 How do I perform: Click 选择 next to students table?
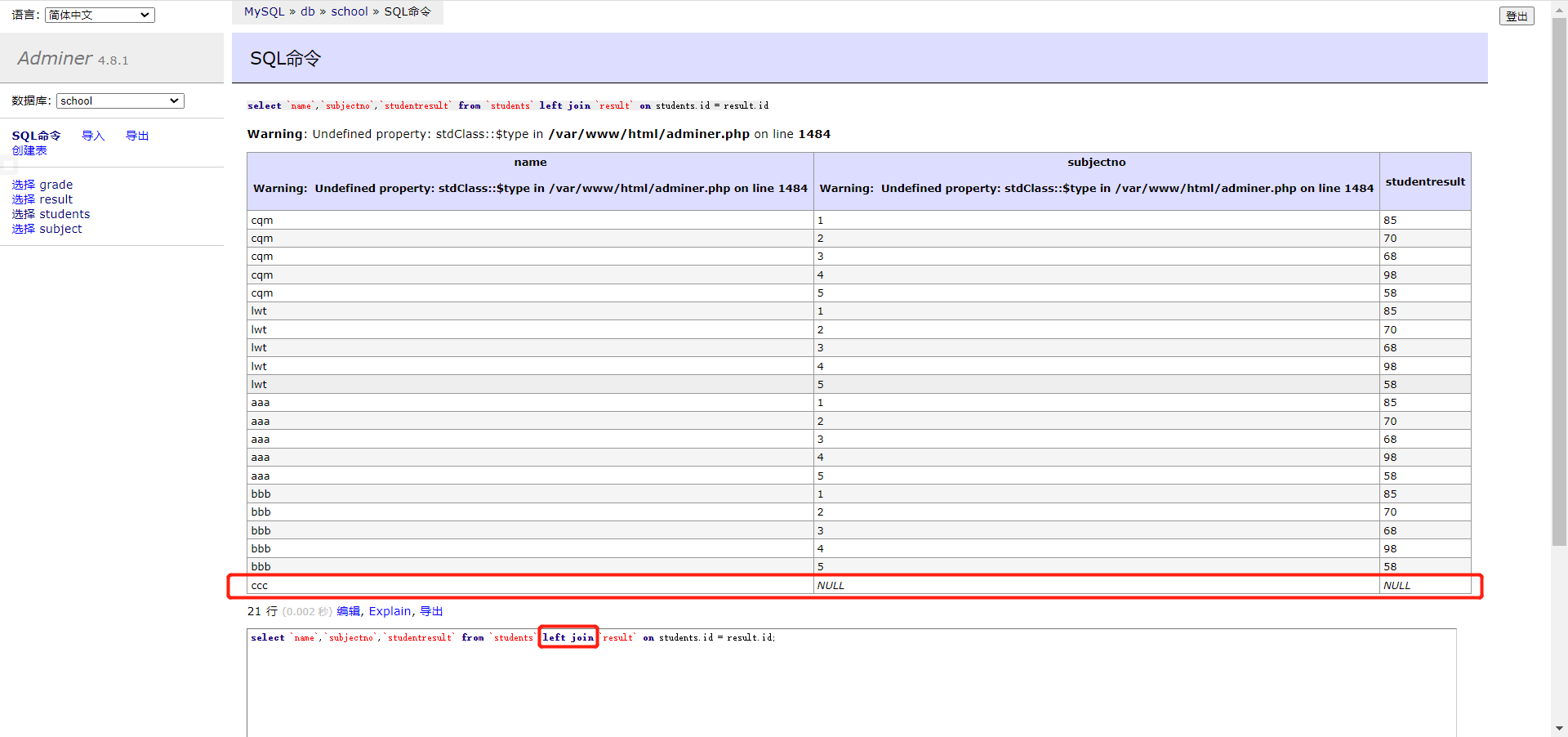[24, 214]
